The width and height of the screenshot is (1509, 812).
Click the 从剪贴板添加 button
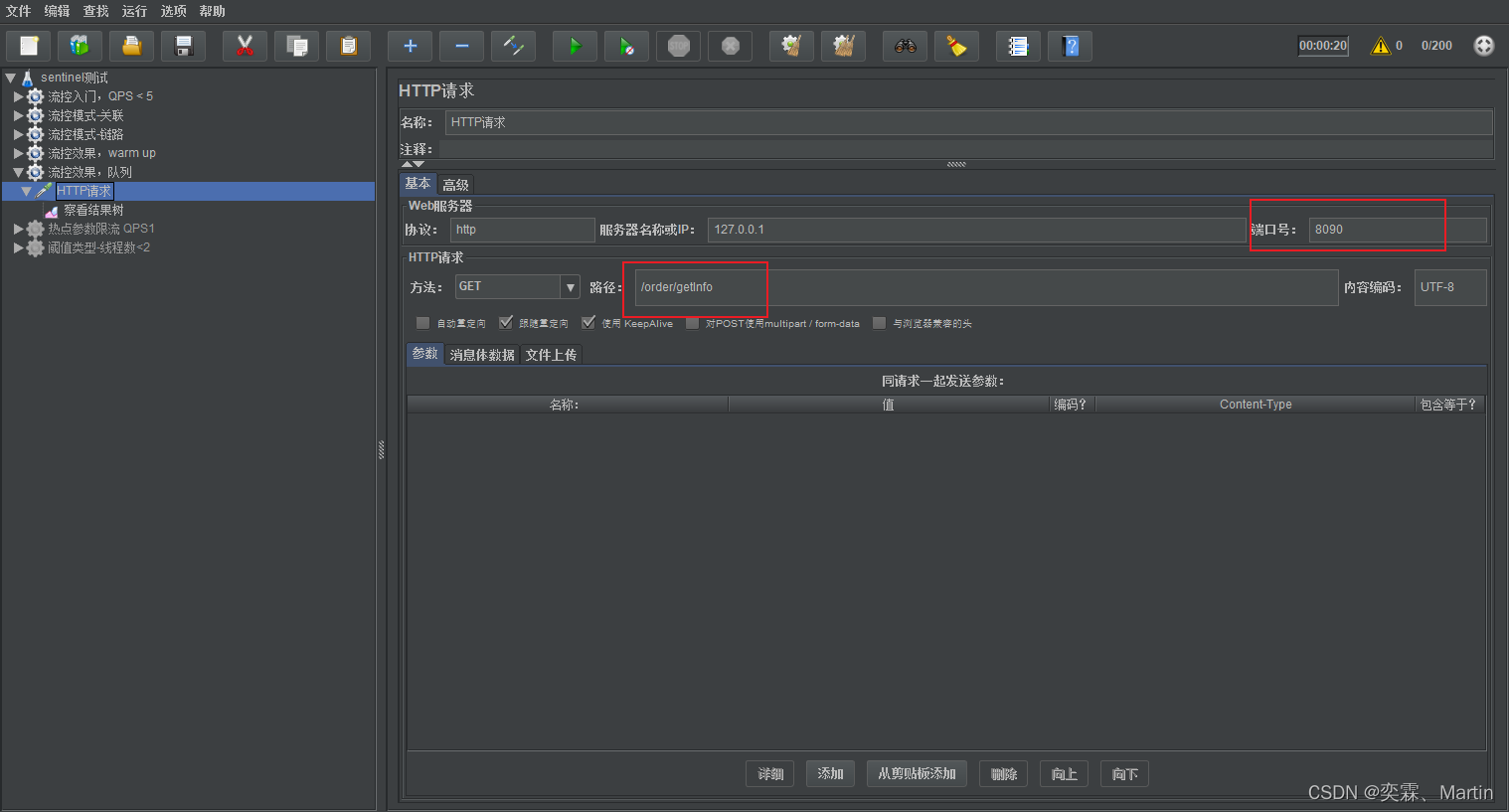click(x=917, y=773)
